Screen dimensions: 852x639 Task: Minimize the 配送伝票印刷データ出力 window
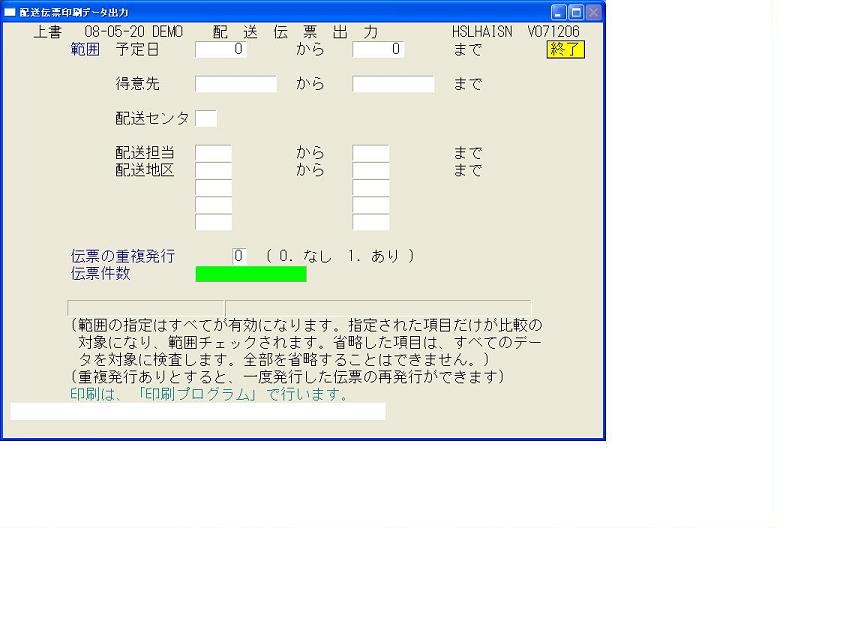tap(558, 12)
